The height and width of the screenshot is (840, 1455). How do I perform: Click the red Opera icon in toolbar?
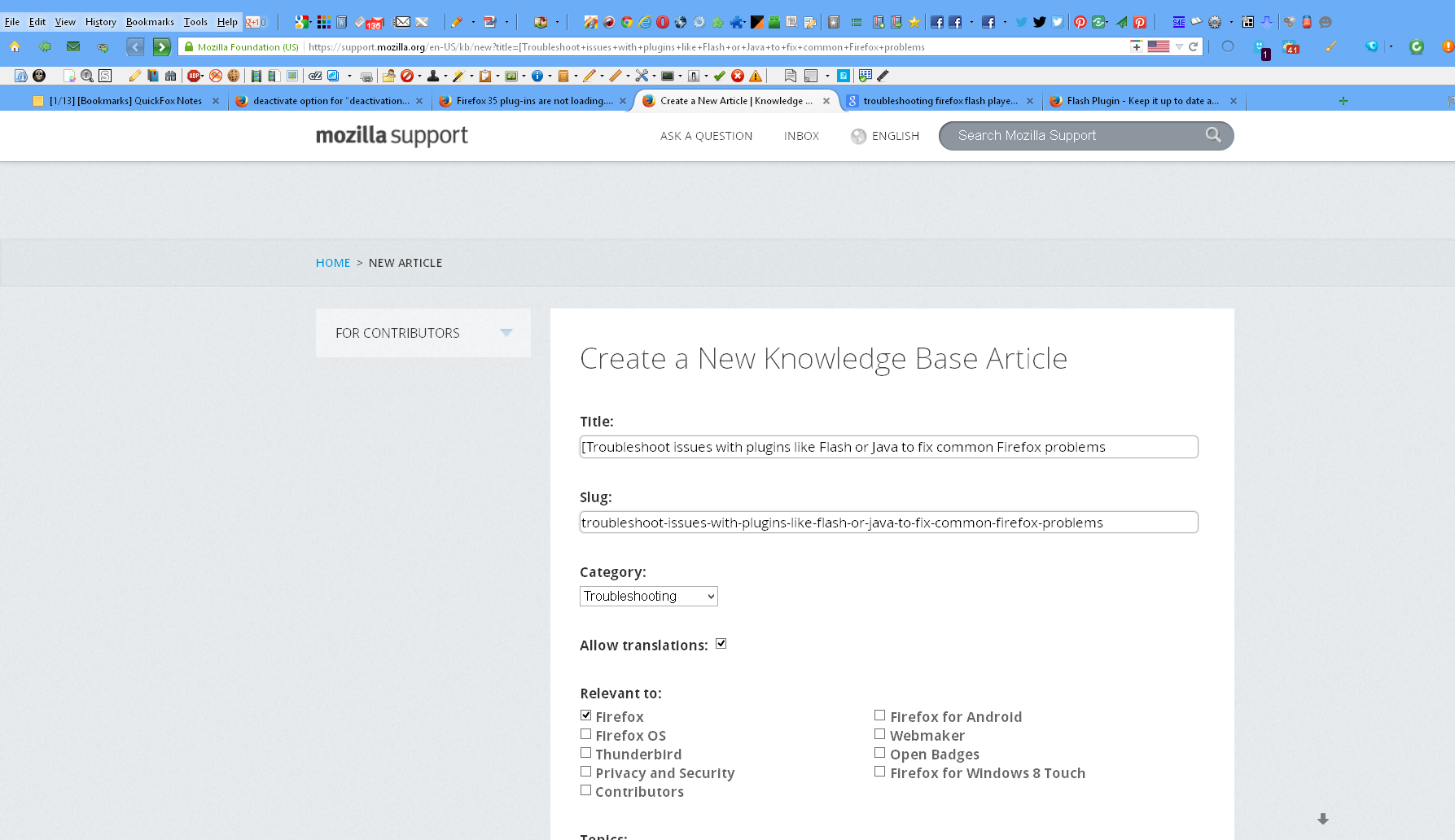(663, 22)
